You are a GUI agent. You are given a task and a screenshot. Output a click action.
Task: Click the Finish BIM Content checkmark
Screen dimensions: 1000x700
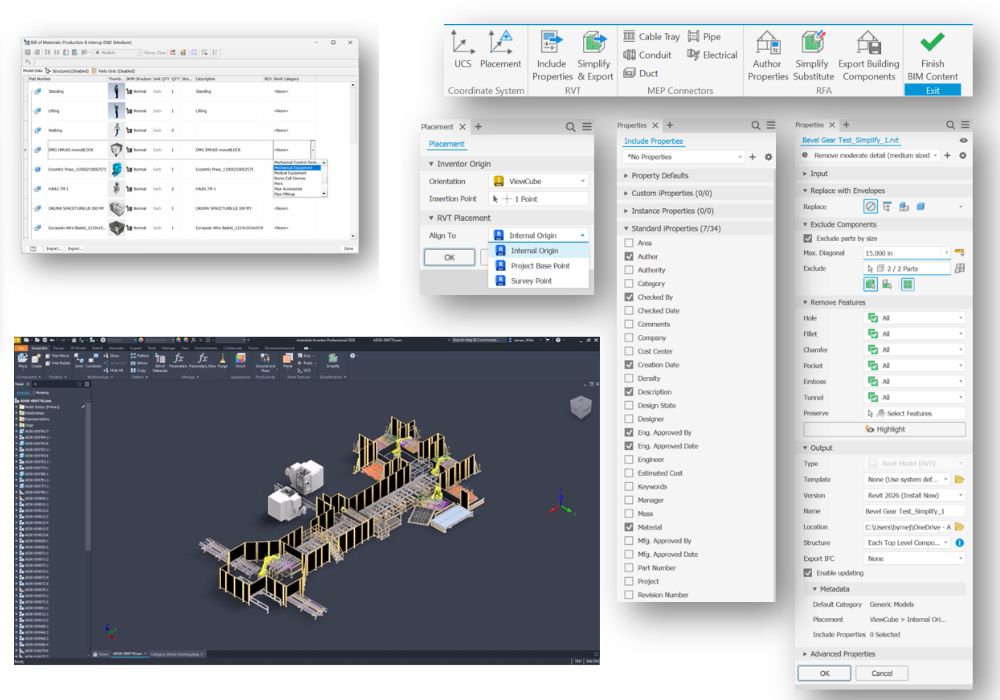(932, 44)
